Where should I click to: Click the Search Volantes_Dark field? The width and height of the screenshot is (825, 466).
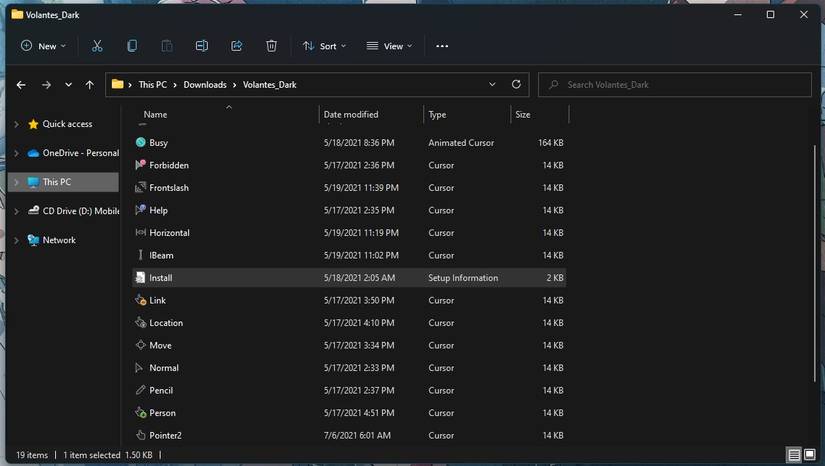680,85
